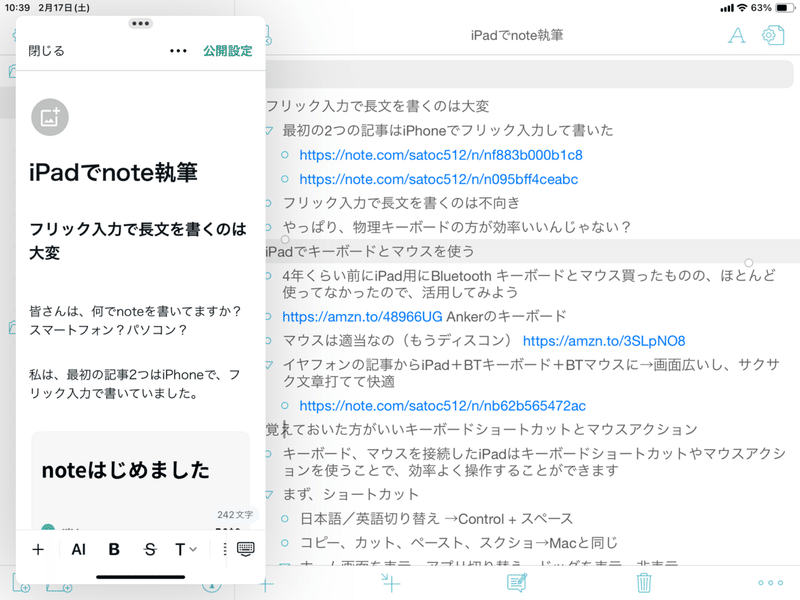
Task: Select row 日本語／英語切り替え →Control + スペース
Action: 436,519
